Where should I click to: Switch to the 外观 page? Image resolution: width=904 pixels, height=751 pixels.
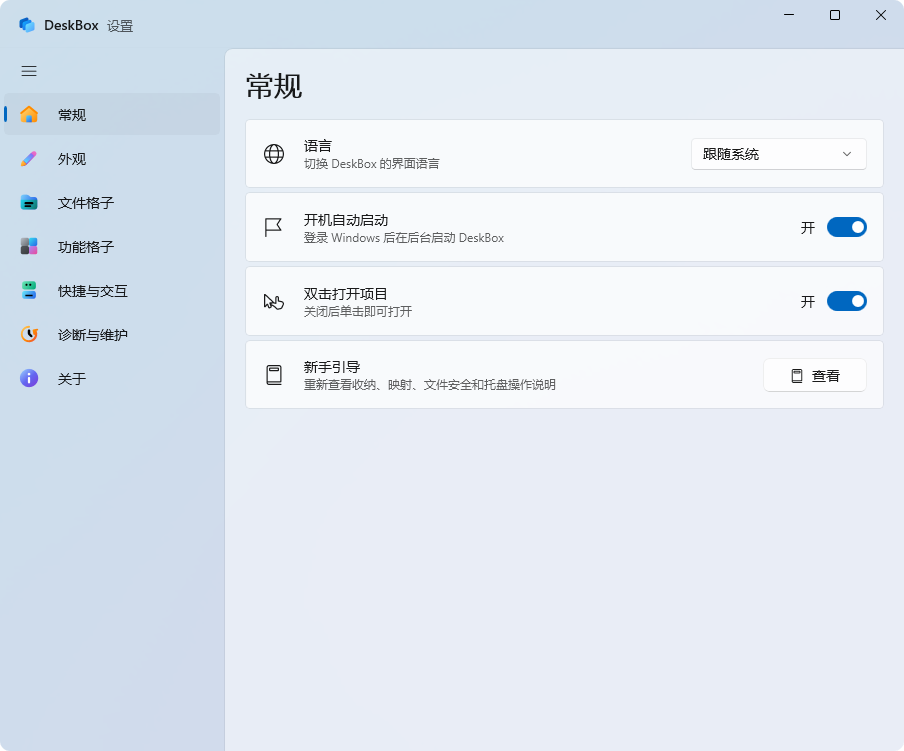coord(112,158)
